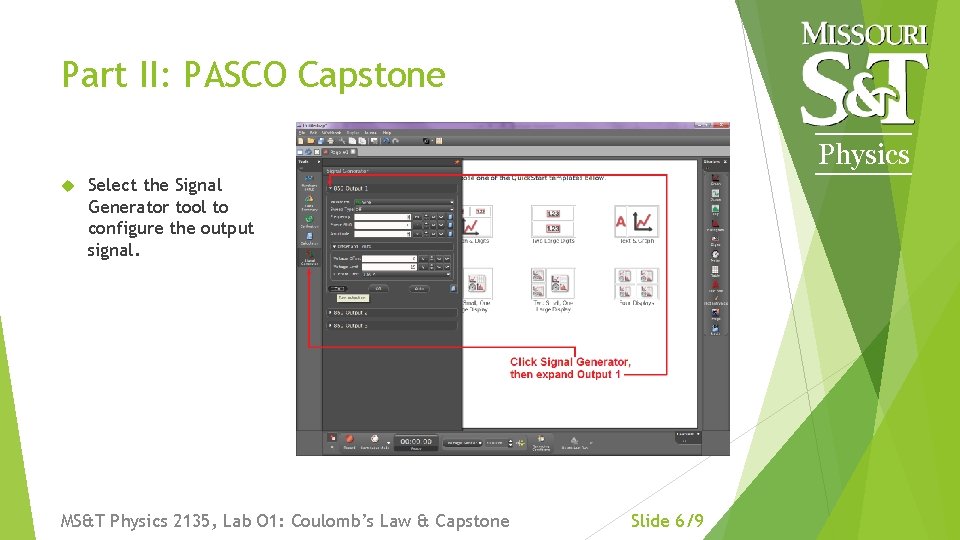Click the recording timer display
The image size is (960, 540).
point(416,441)
